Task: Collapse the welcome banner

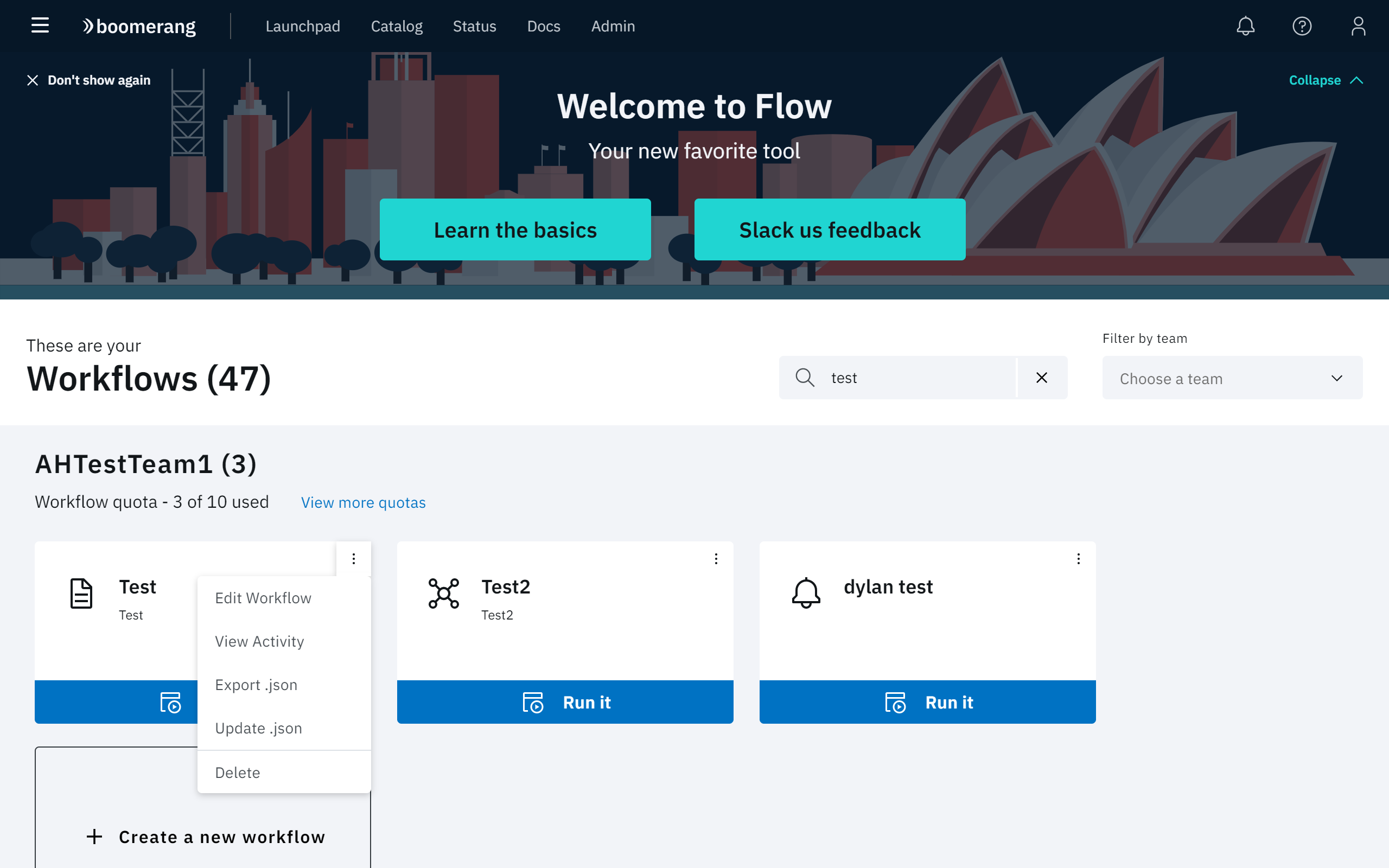Action: 1326,80
